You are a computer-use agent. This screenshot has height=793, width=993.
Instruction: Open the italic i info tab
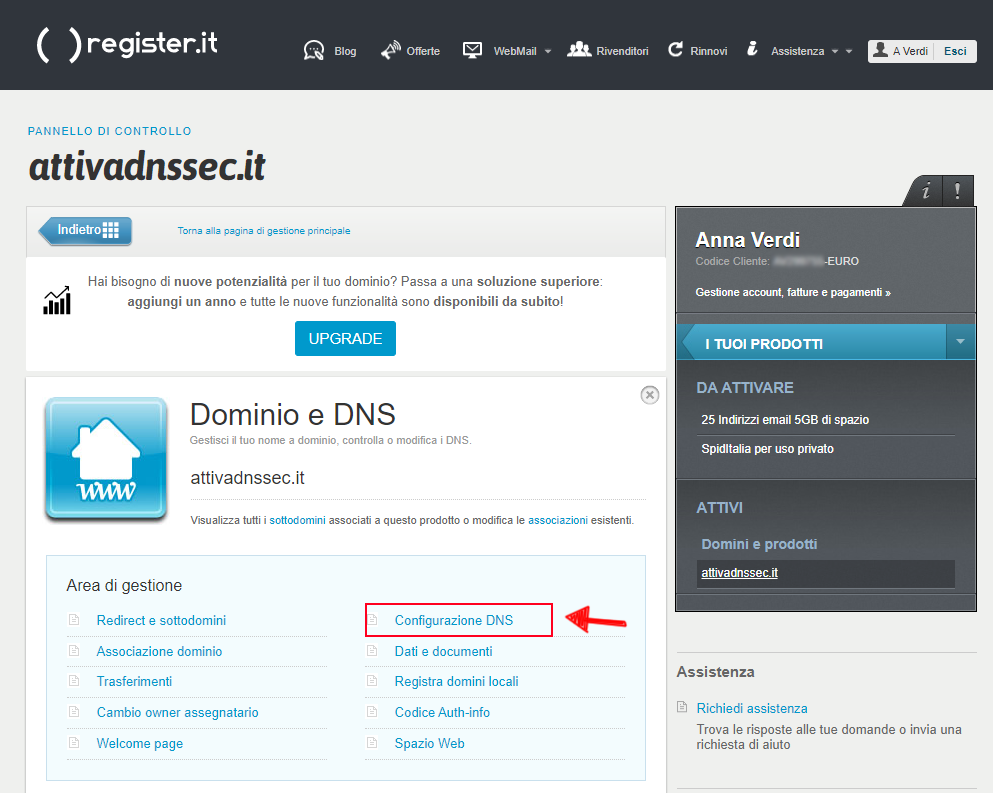[926, 190]
